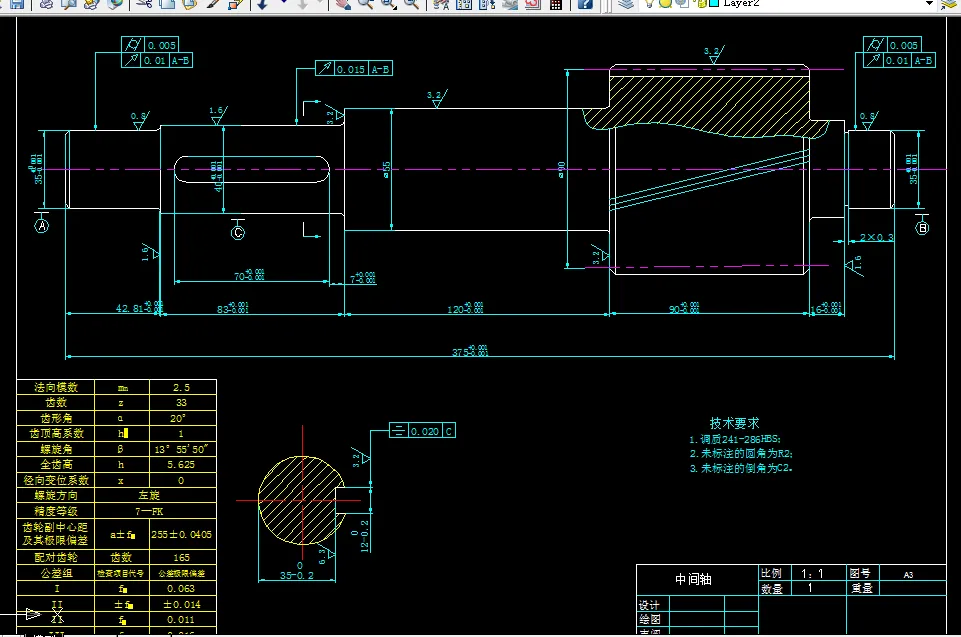This screenshot has width=961, height=637.
Task: Open the Tool Palettes icon
Action: (x=487, y=4)
